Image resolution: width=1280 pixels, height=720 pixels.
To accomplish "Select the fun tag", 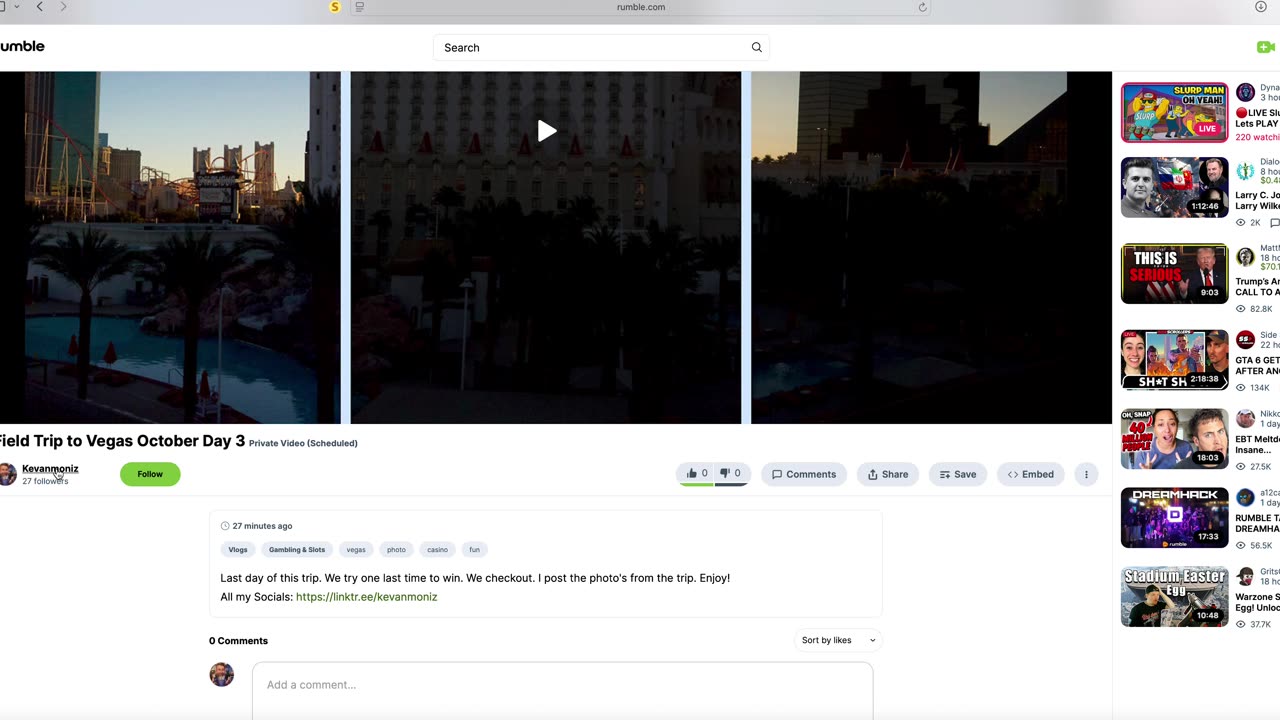I will pyautogui.click(x=475, y=549).
